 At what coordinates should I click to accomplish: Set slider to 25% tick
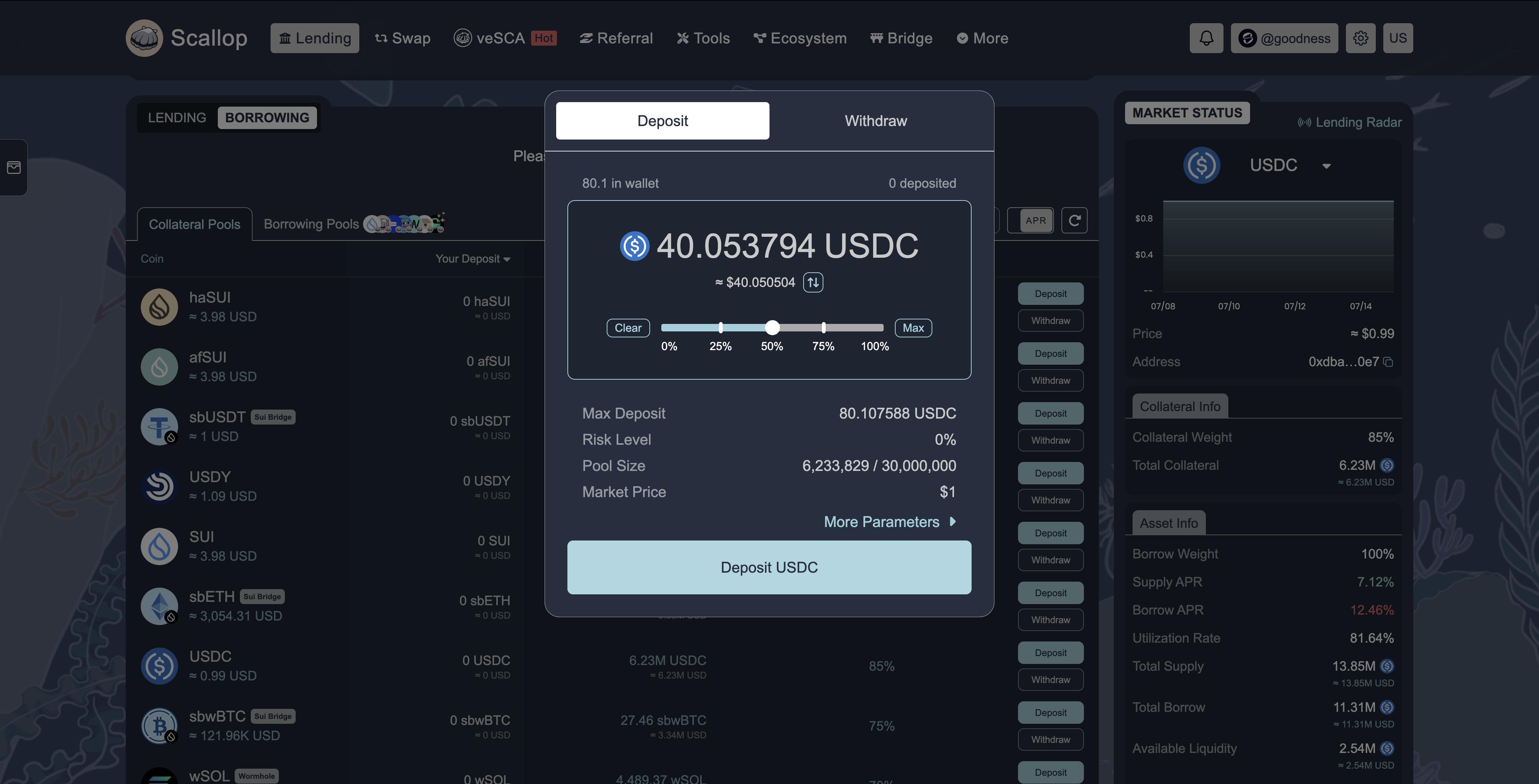click(x=720, y=327)
